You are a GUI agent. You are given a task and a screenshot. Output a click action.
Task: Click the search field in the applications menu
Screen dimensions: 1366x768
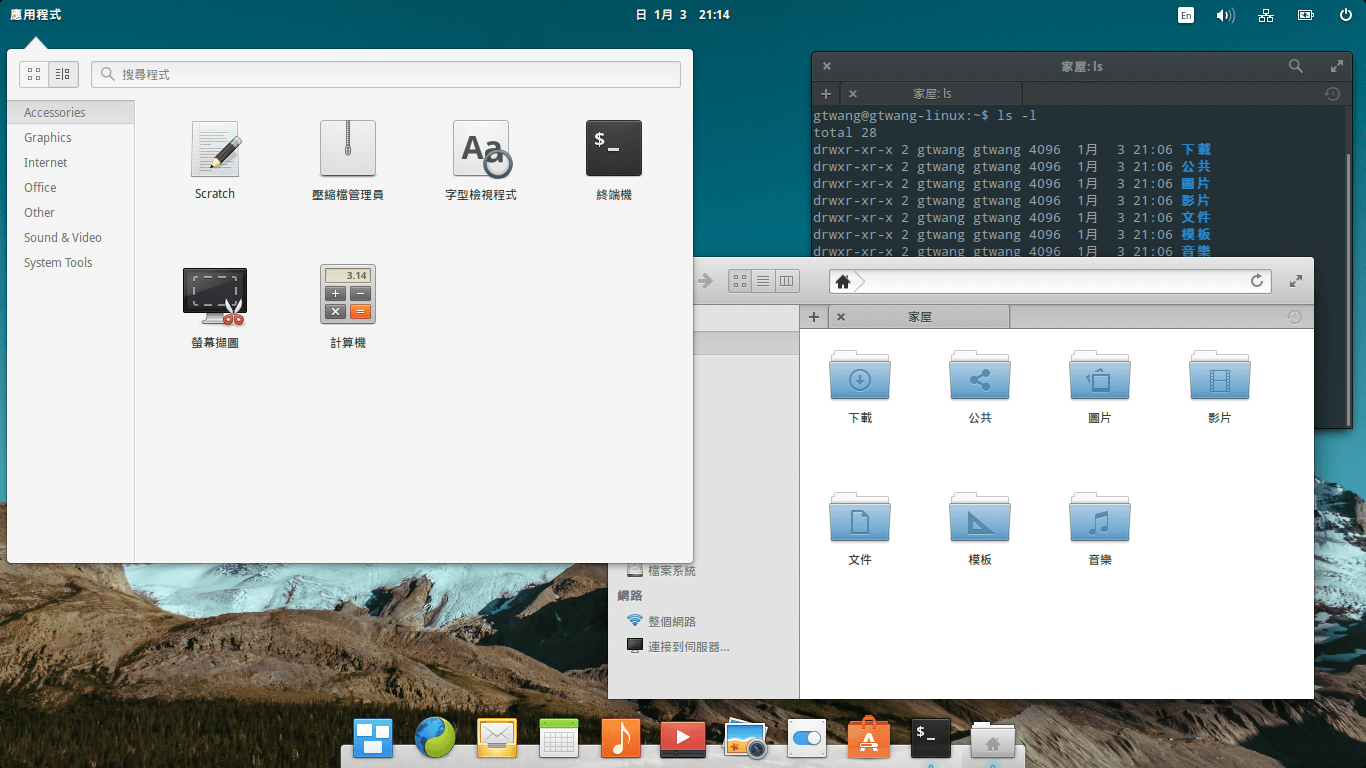pyautogui.click(x=386, y=74)
